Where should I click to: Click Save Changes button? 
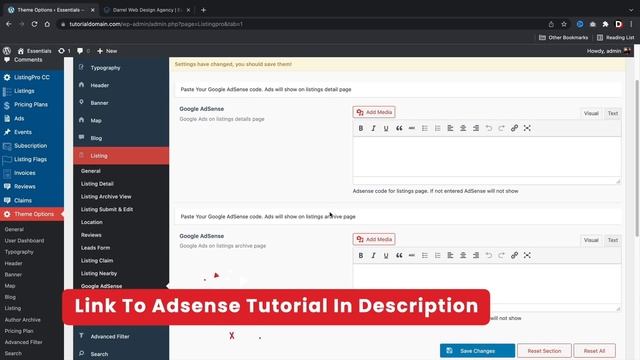[477, 351]
